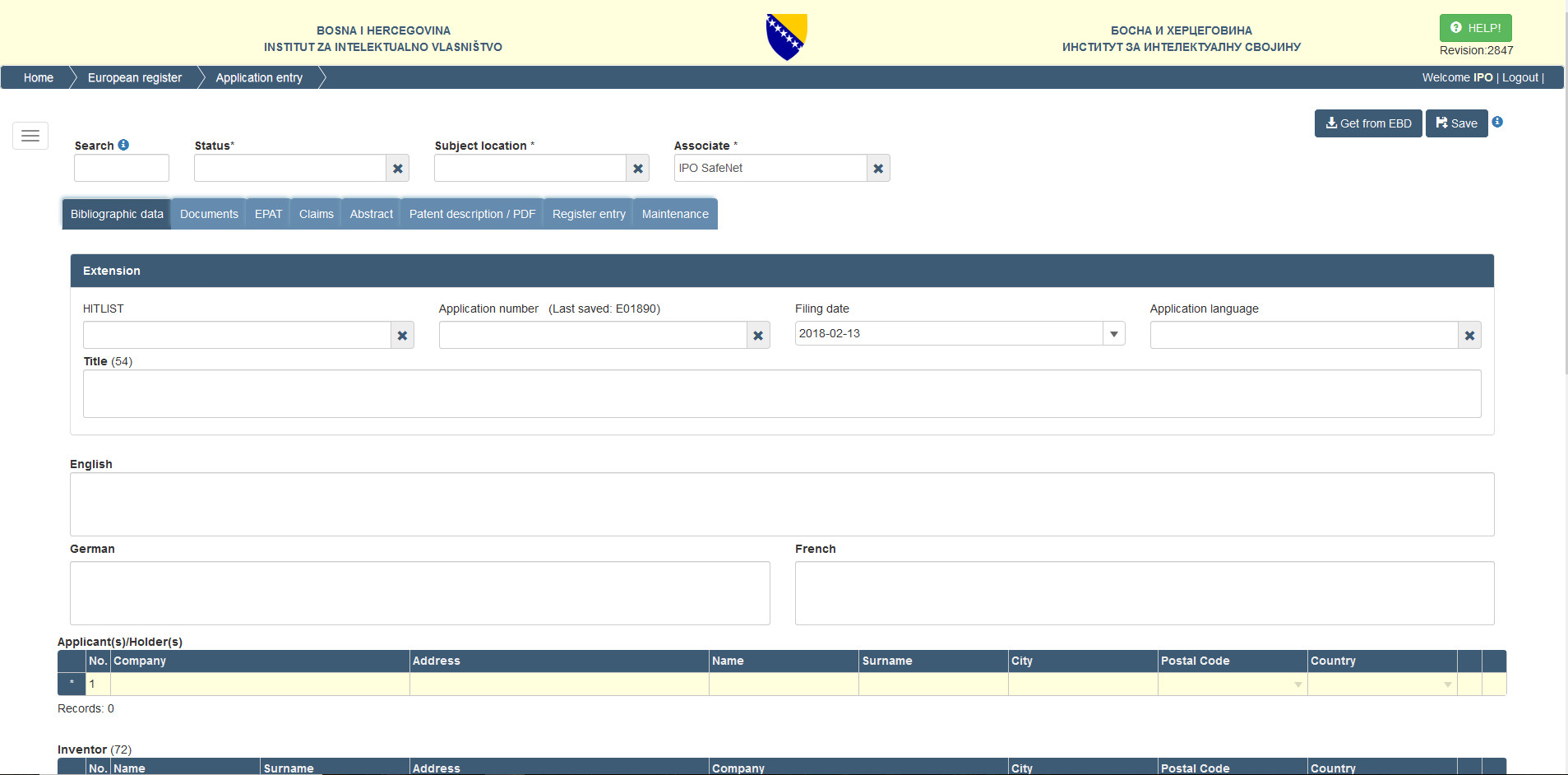Click the Save button

(1456, 123)
